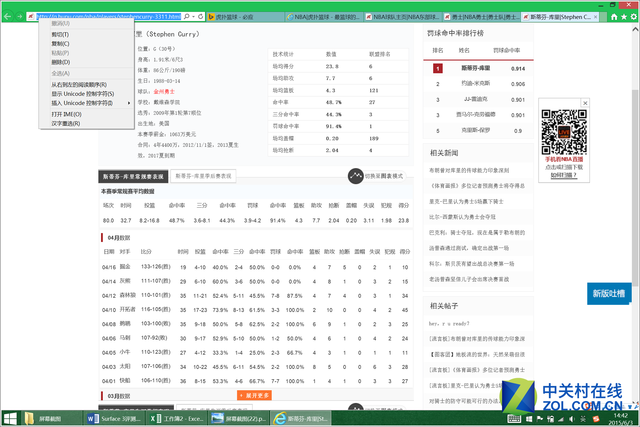Viewport: 640px width, 427px height.
Task: Select the 斯蒂芬-库里季后赛表现 tab
Action: pyautogui.click(x=203, y=176)
